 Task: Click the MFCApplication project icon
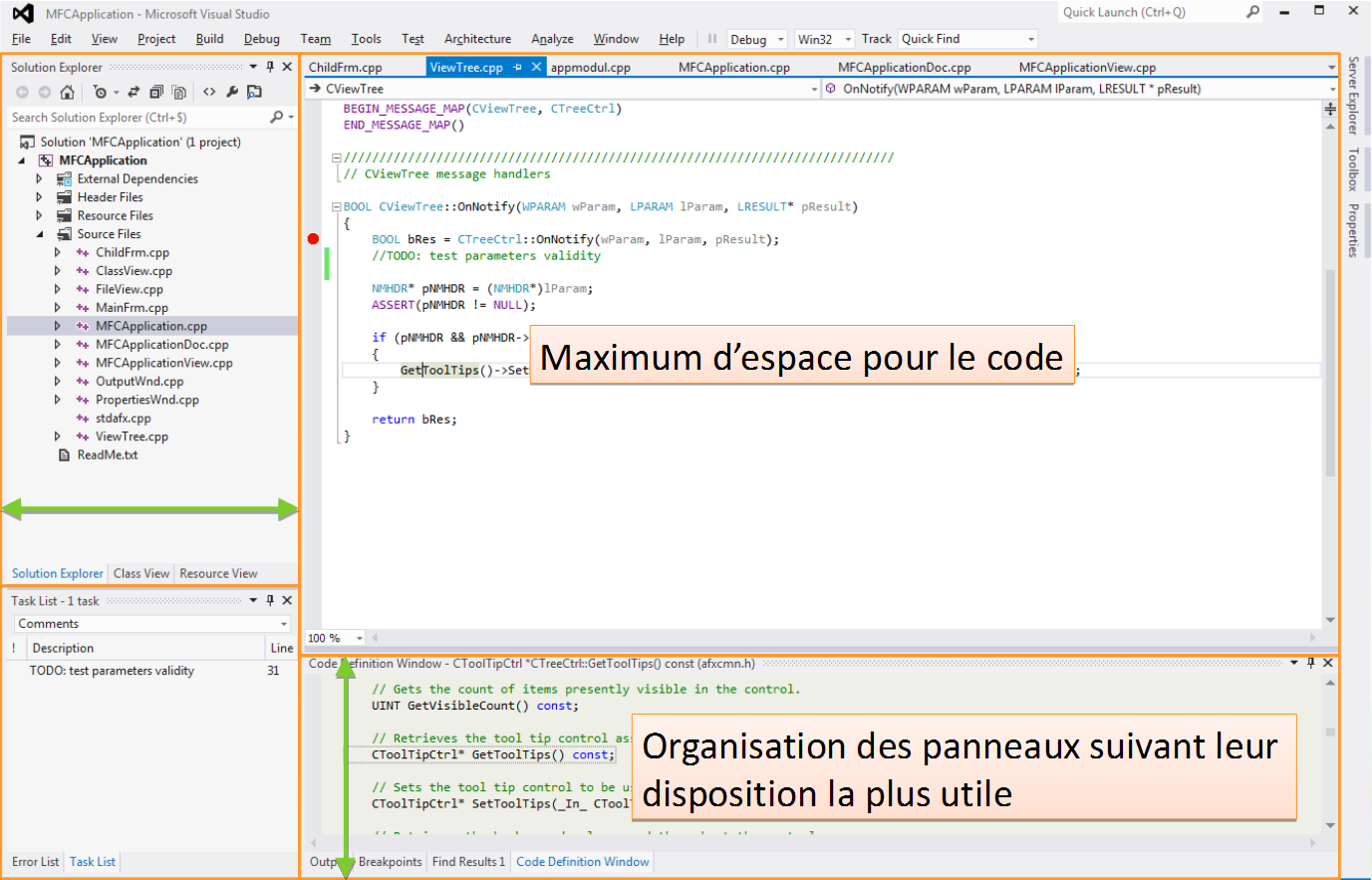tap(46, 160)
